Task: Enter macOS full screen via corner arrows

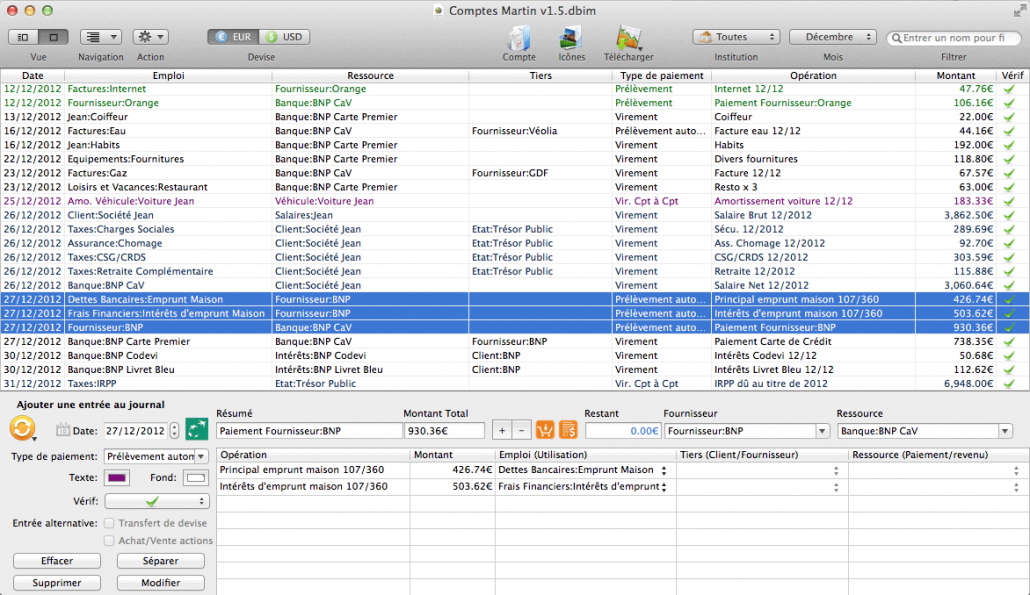Action: pyautogui.click(x=1019, y=11)
